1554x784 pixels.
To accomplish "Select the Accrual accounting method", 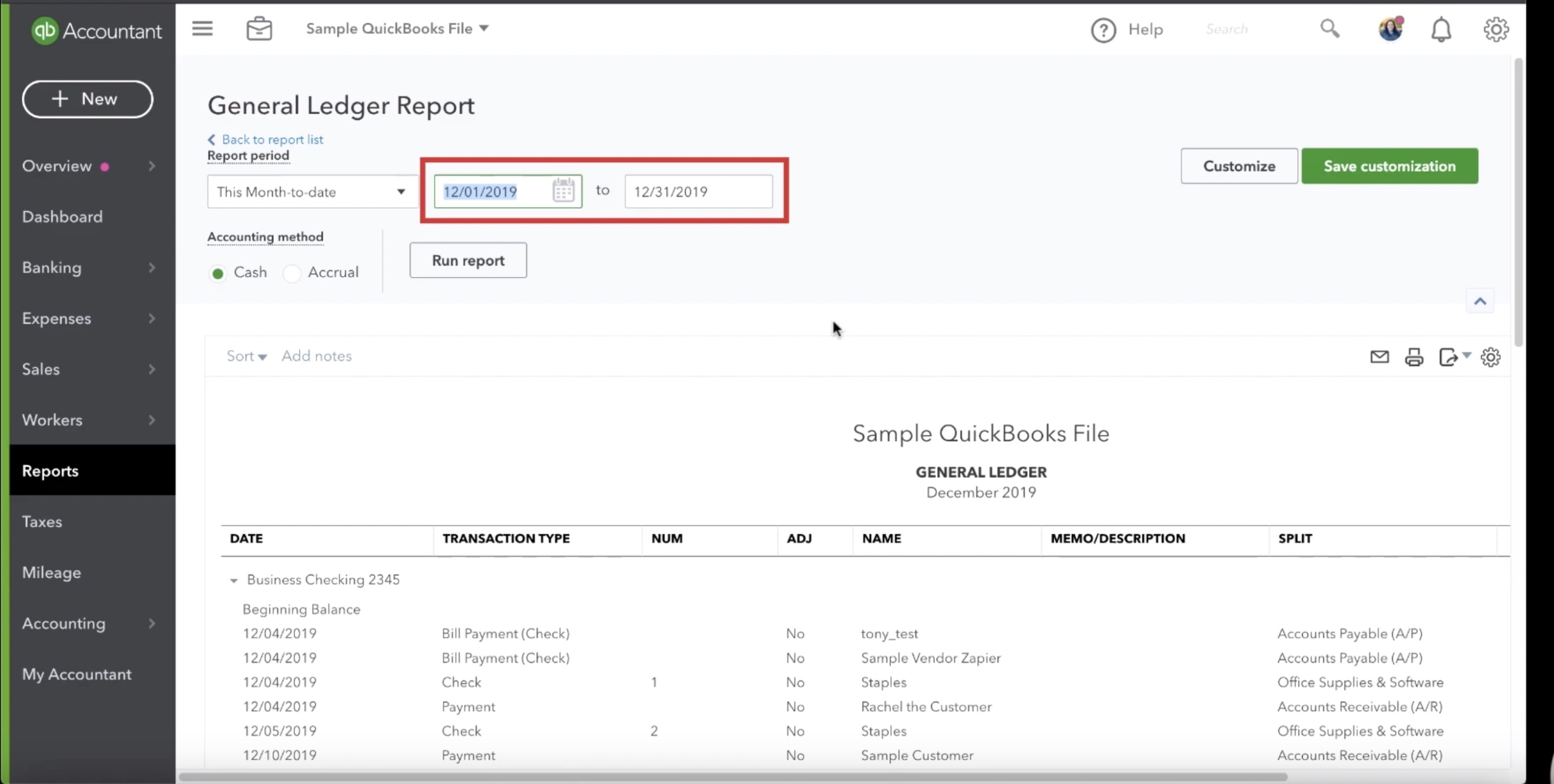I will click(x=292, y=273).
